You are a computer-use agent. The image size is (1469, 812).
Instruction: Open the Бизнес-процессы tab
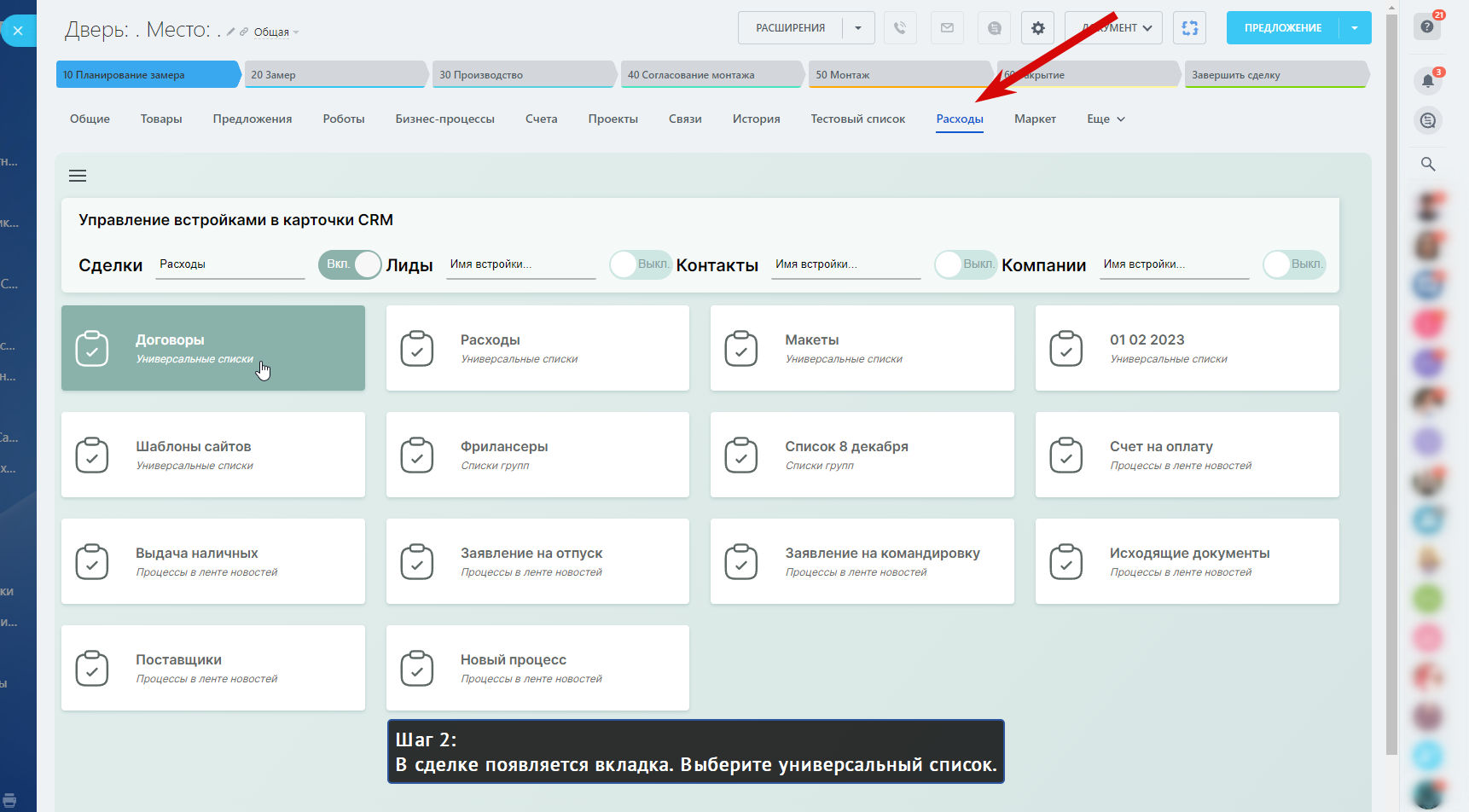tap(444, 119)
